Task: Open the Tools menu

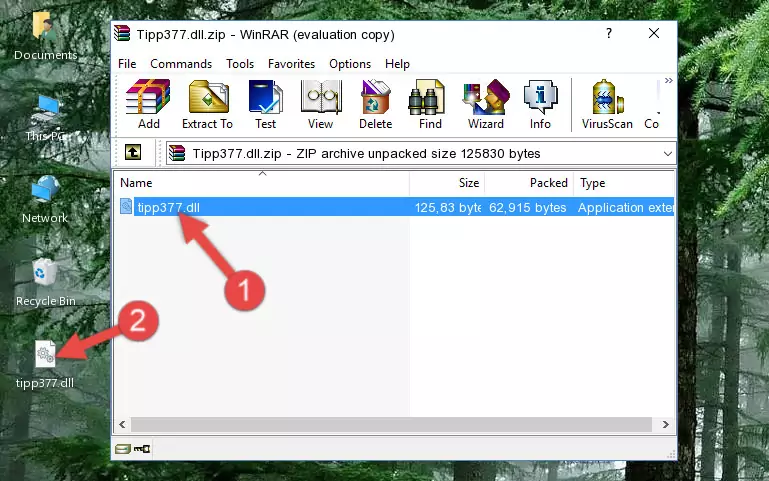Action: (x=240, y=64)
